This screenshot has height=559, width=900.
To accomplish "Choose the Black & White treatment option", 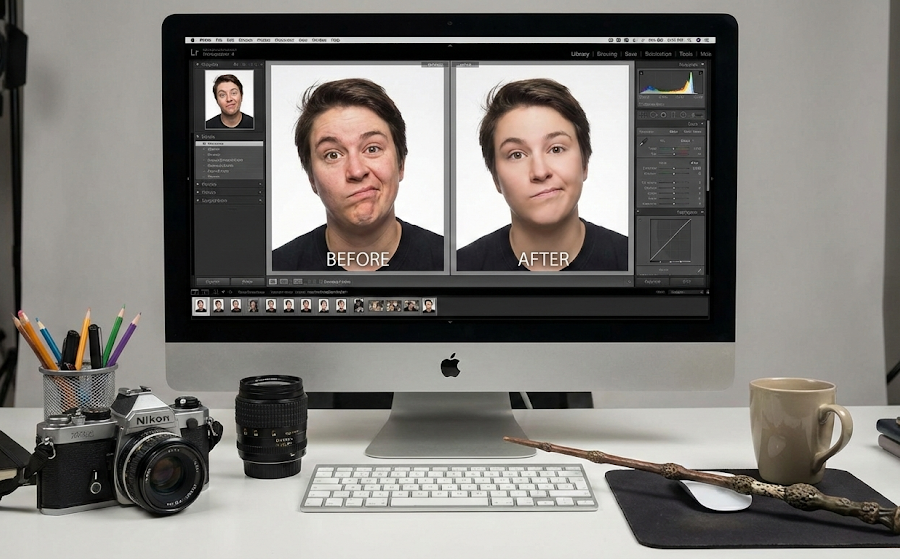I will (x=692, y=131).
